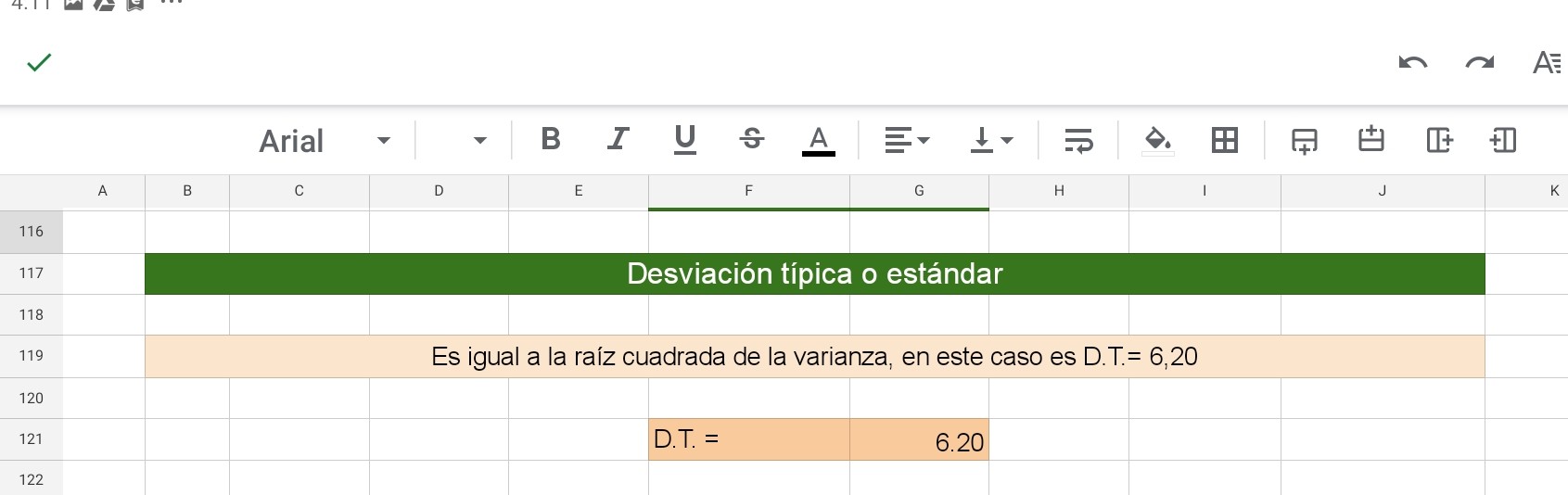The height and width of the screenshot is (495, 1568).
Task: Confirm edit with the green checkmark
Action: click(39, 62)
